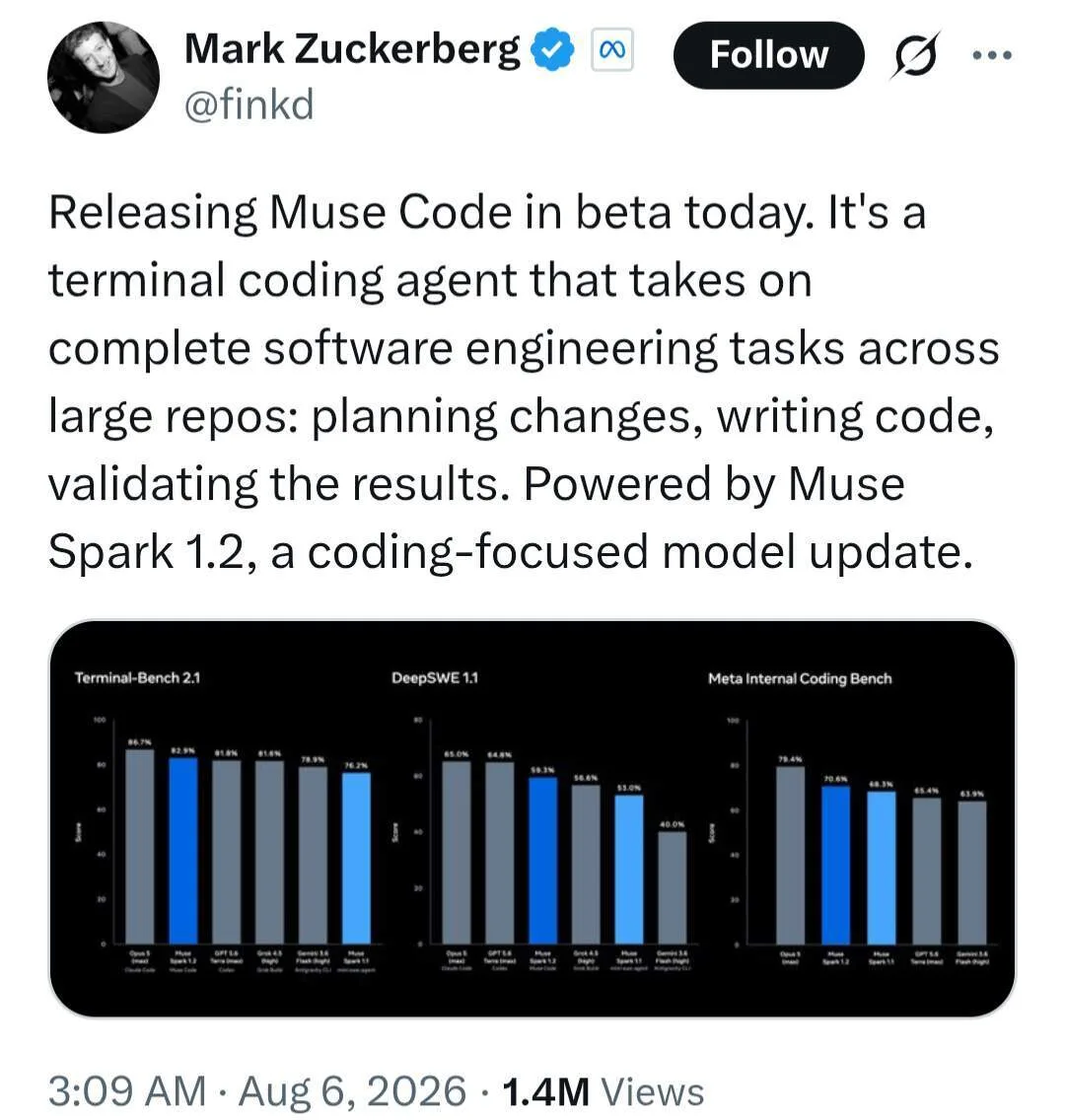Viewport: 1065px width, 1120px height.
Task: Click the dark blue 59.3% bar in DeepSWE
Action: (543, 861)
